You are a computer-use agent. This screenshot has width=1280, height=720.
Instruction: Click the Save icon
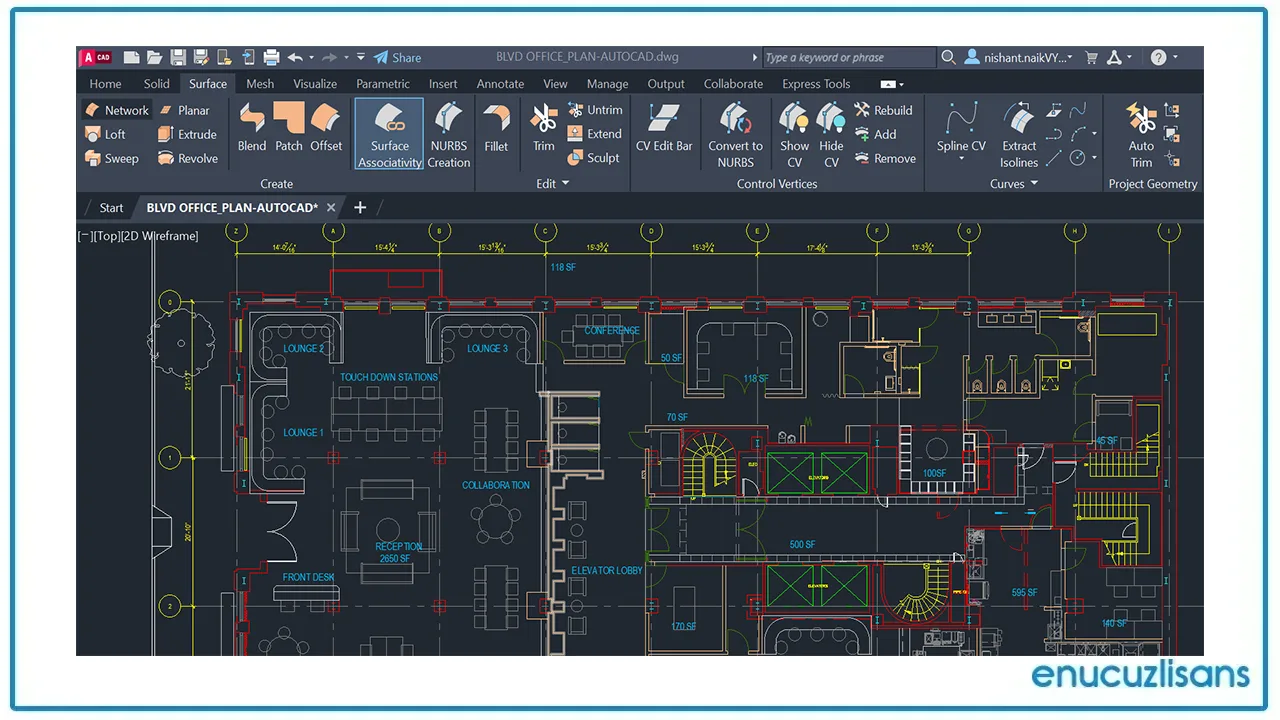tap(178, 58)
